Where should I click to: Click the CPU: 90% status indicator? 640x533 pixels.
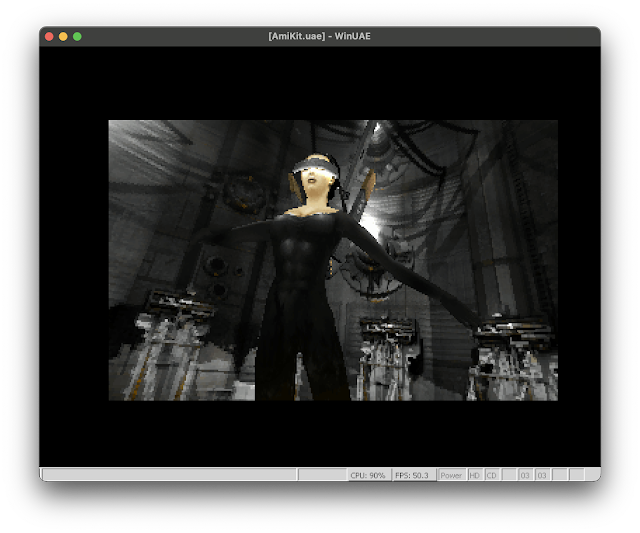(x=368, y=475)
